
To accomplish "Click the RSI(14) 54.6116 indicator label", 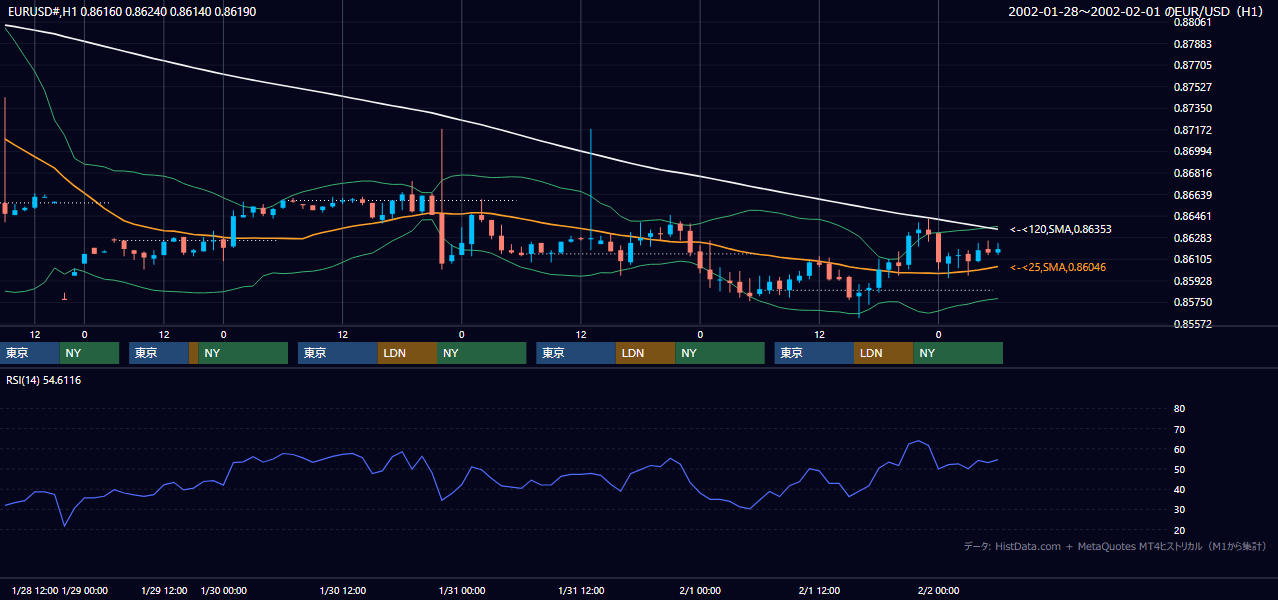I will [44, 380].
